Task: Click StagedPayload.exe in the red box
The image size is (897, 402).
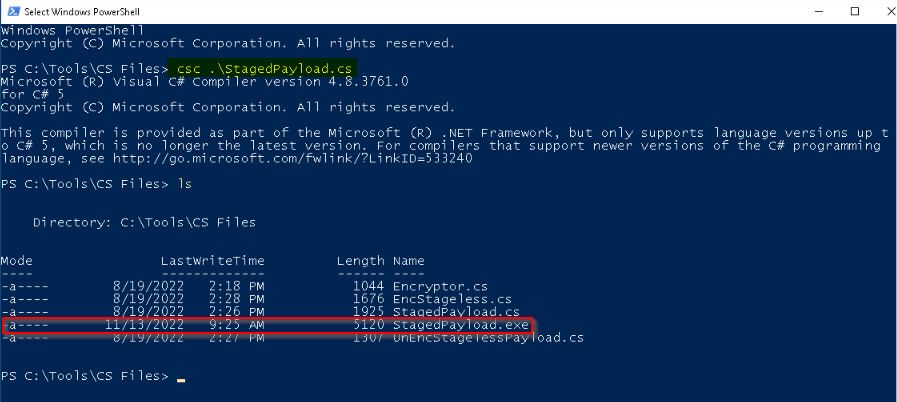Action: [461, 325]
